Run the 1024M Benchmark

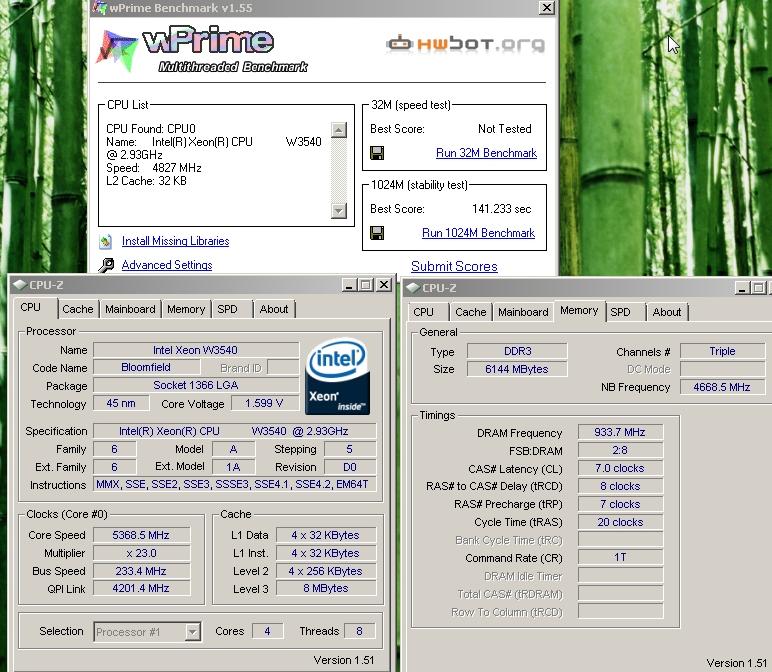coord(478,233)
